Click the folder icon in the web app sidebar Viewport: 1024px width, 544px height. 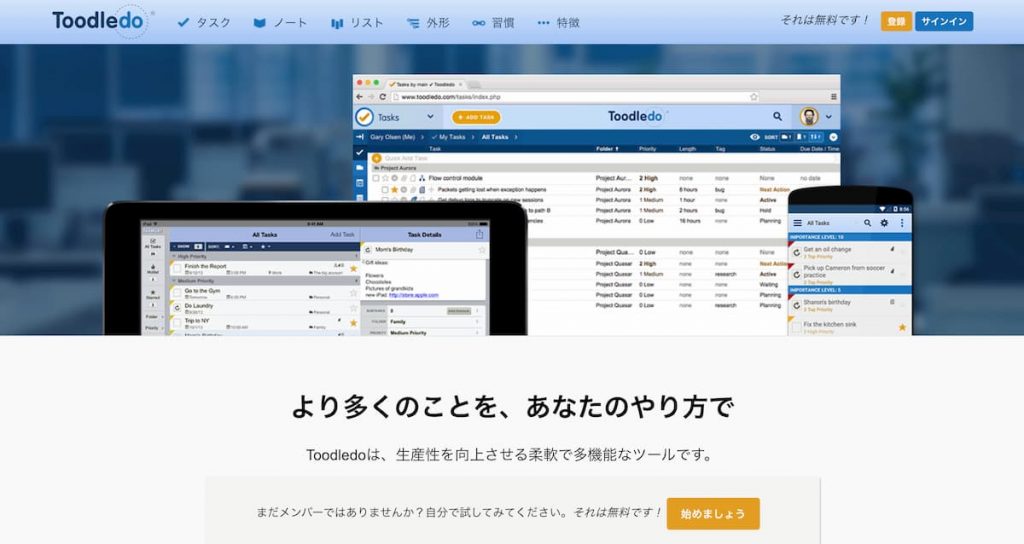coord(359,168)
